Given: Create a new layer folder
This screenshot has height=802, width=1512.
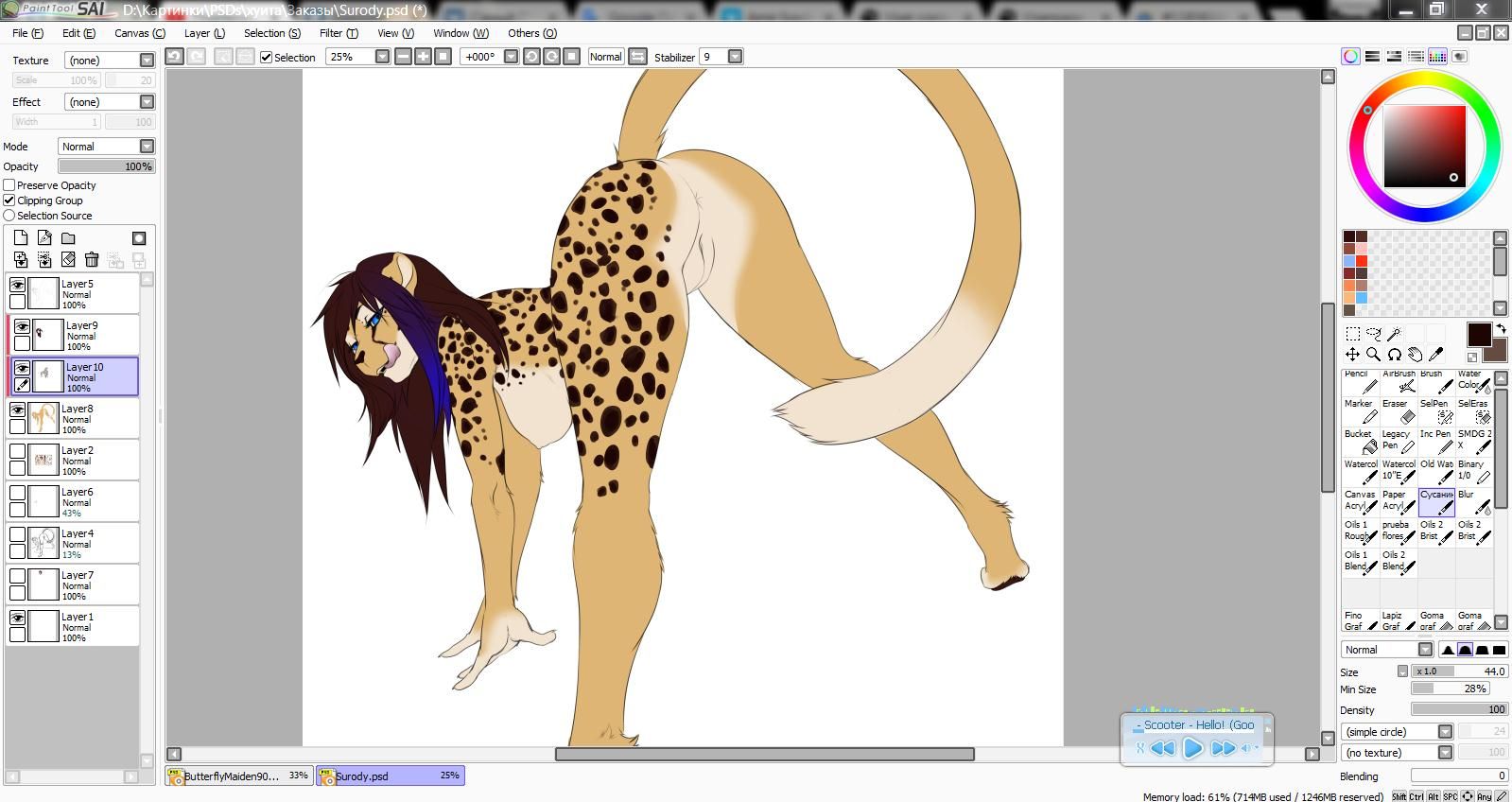Looking at the screenshot, I should coord(68,238).
